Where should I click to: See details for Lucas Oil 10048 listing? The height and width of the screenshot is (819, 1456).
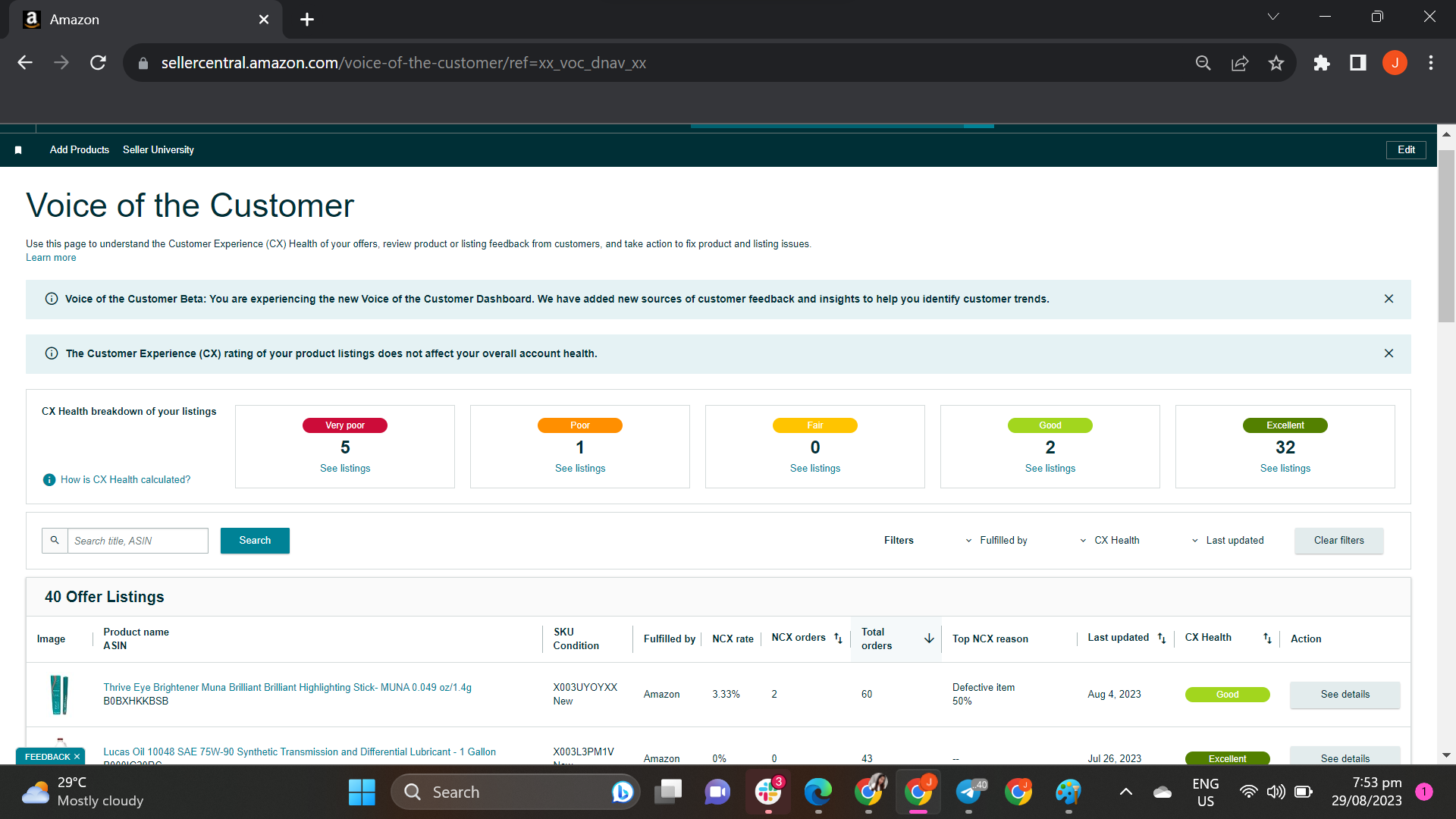pyautogui.click(x=1345, y=758)
